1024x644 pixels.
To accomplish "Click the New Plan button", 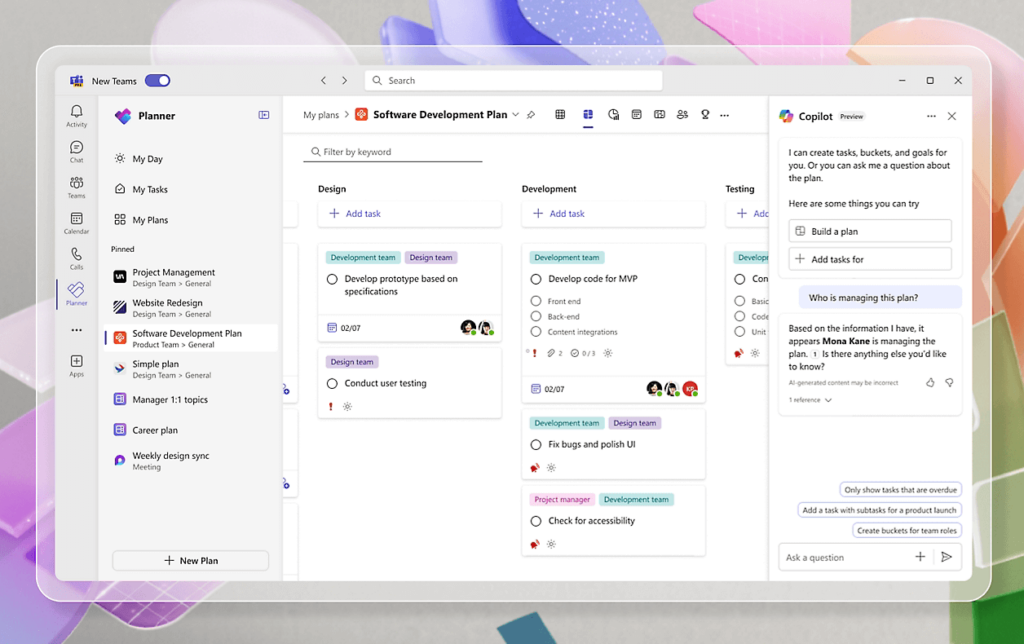I will coord(191,560).
